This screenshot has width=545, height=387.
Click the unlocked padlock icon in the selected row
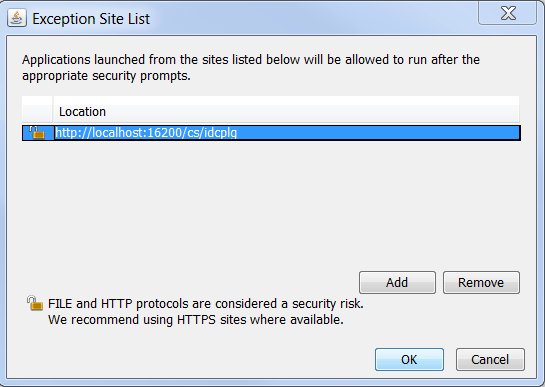pyautogui.click(x=37, y=132)
